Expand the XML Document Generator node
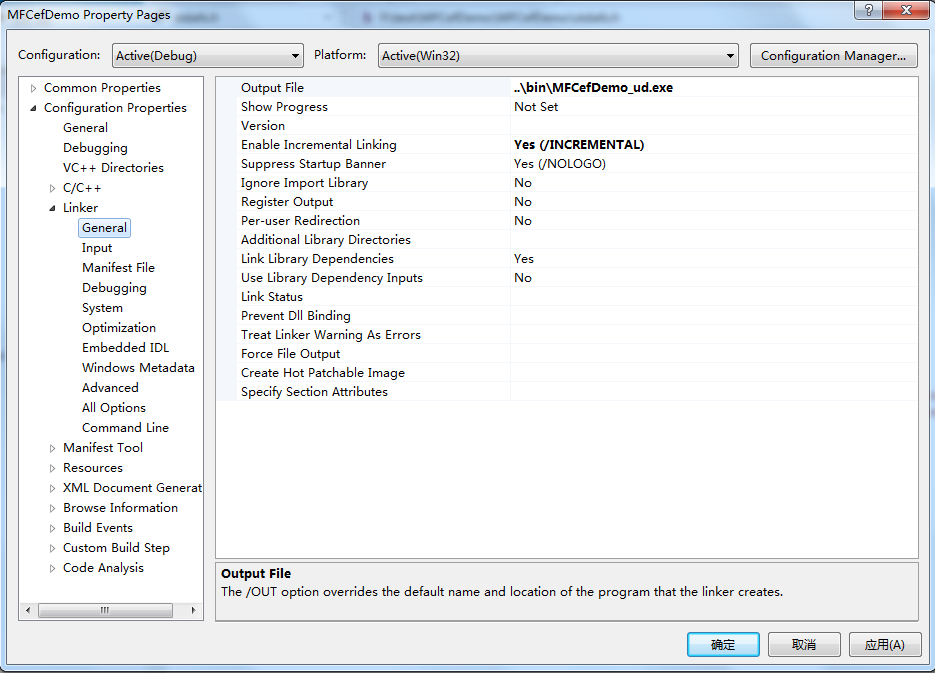The height and width of the screenshot is (673, 935). [52, 488]
